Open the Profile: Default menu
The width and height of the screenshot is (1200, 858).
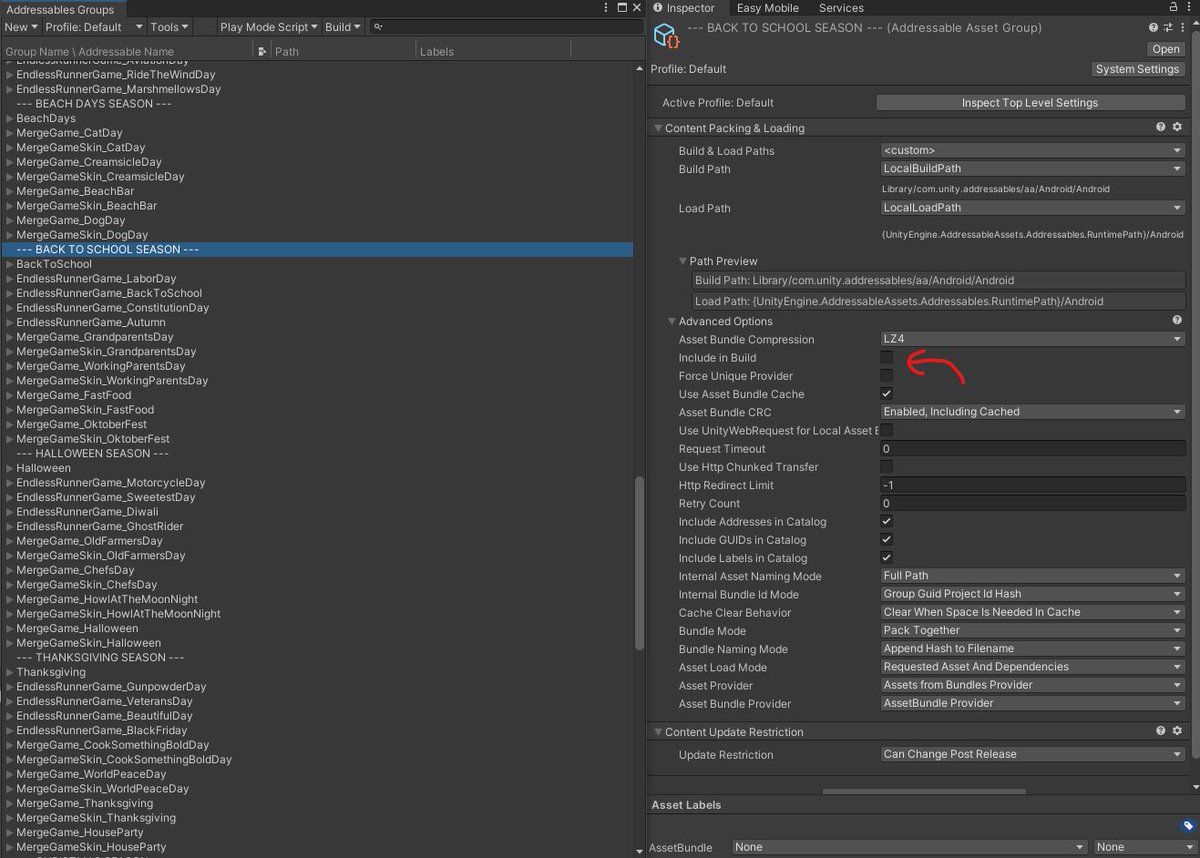[x=95, y=27]
